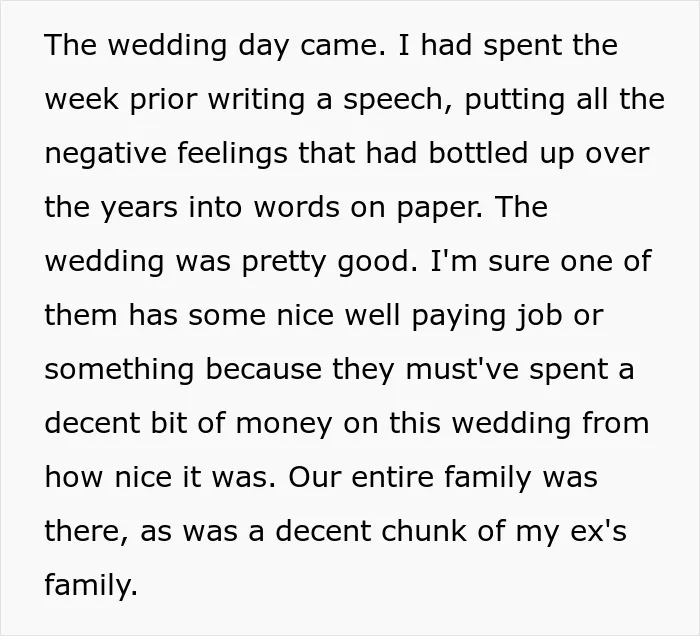
Task: Click the phrase "negative feelings"
Action: 166,154
